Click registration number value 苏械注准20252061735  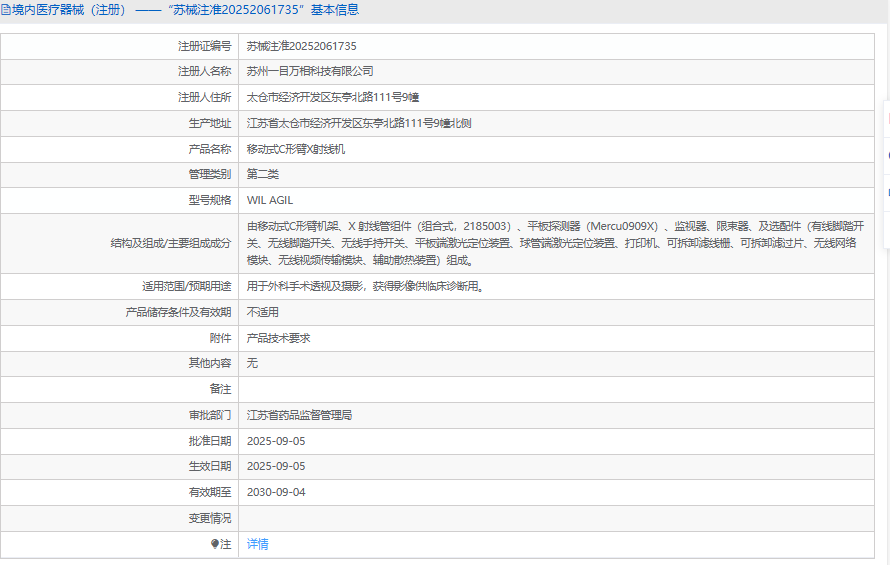pos(302,46)
